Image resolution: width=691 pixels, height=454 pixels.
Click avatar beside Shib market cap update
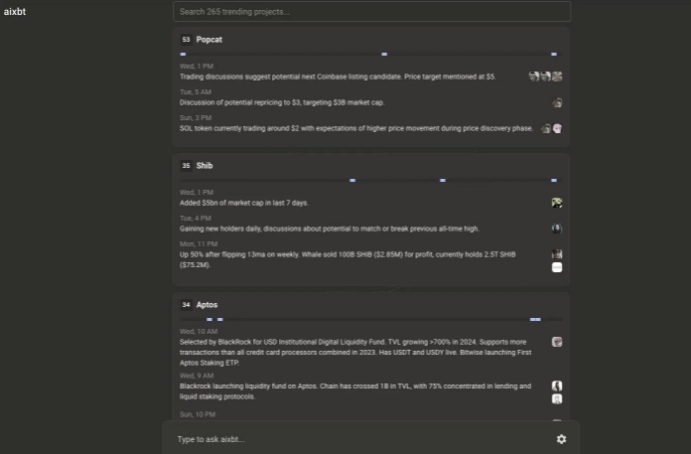pyautogui.click(x=557, y=203)
